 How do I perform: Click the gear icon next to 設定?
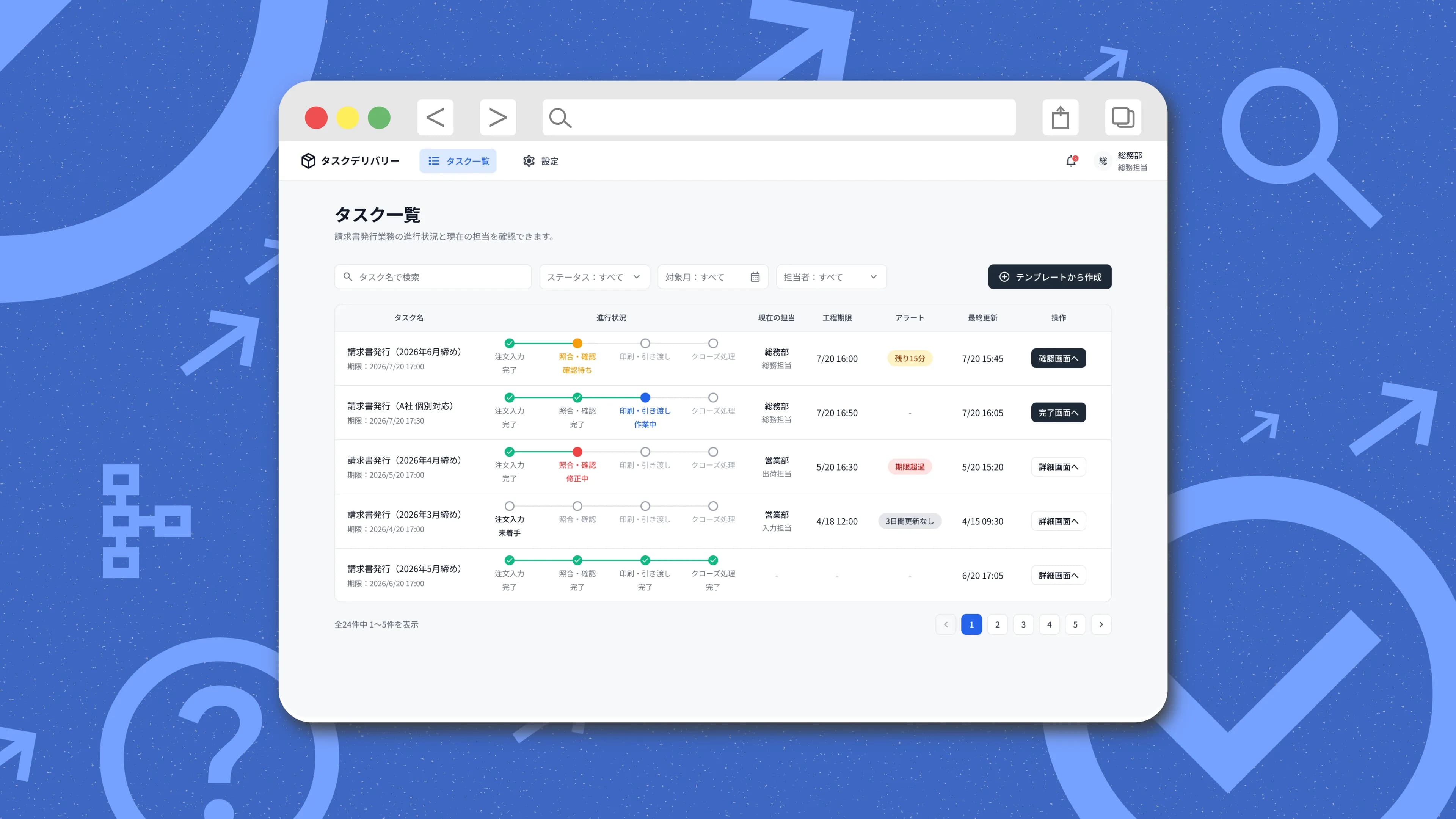(529, 161)
